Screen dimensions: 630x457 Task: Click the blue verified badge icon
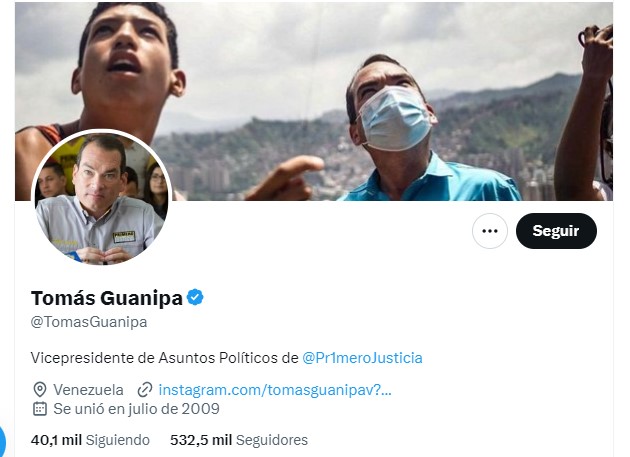196,297
